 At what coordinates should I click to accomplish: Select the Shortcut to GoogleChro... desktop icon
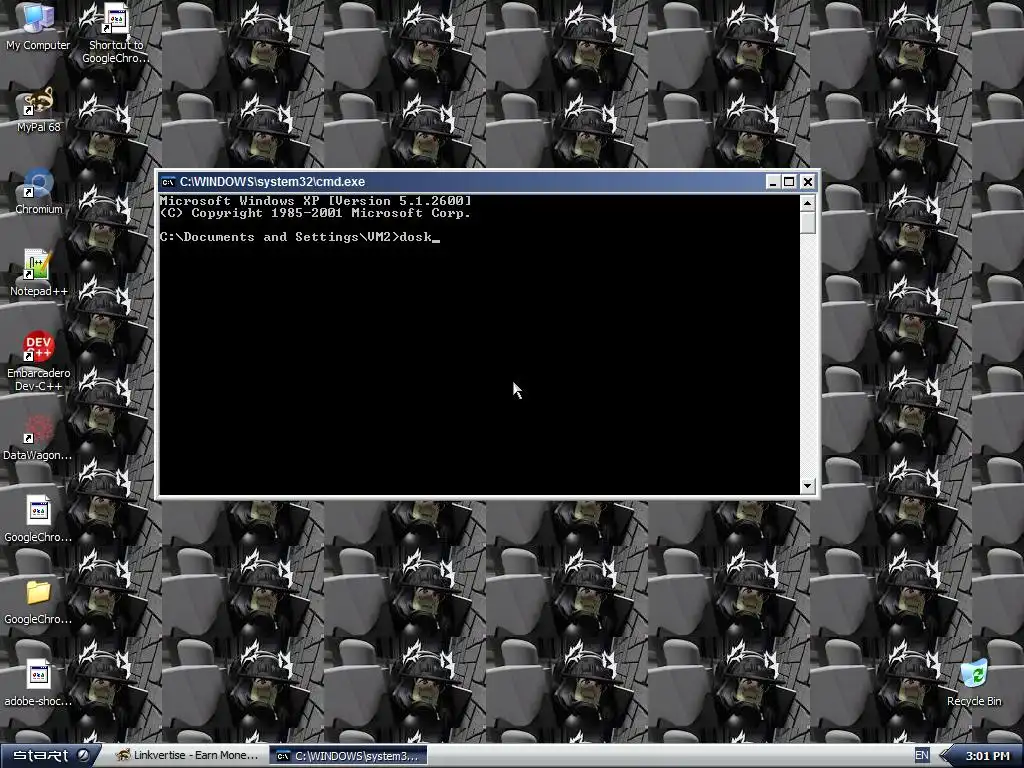click(116, 33)
